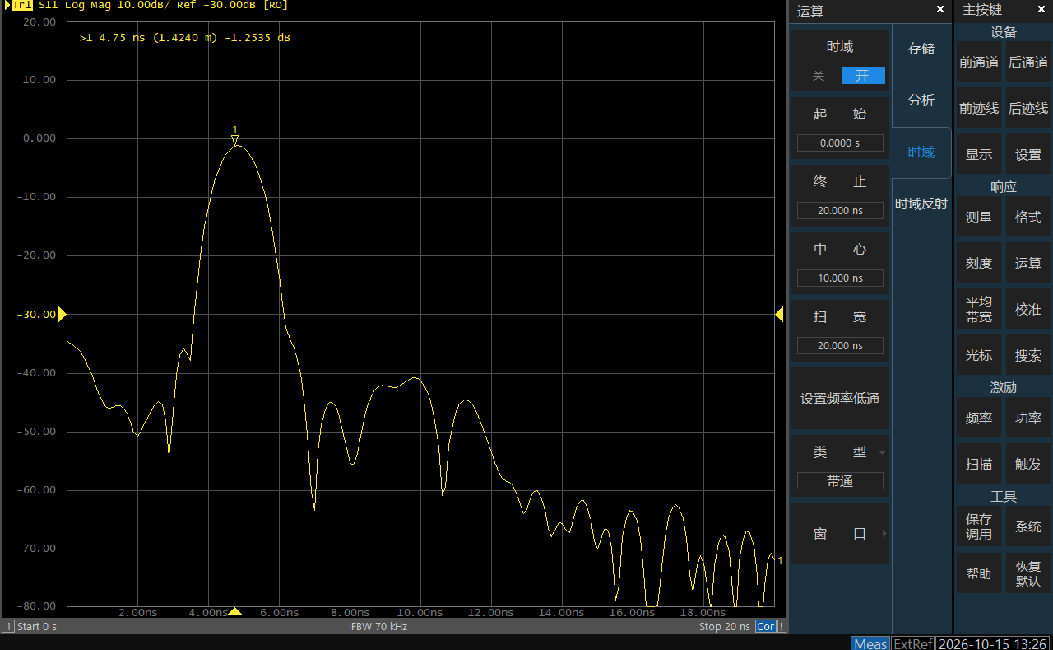Screen dimensions: 1053x650
Task: Click marker position triangle on time axis
Action: click(x=234, y=611)
